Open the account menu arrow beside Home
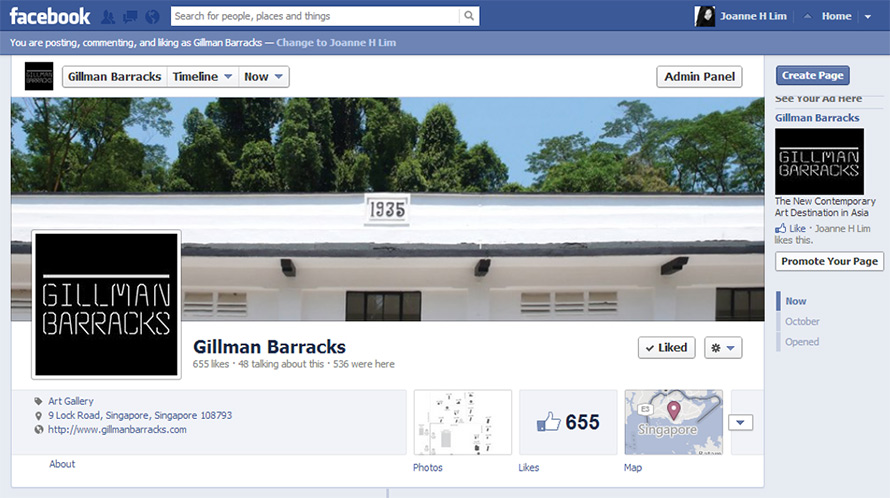890x498 pixels. point(868,16)
